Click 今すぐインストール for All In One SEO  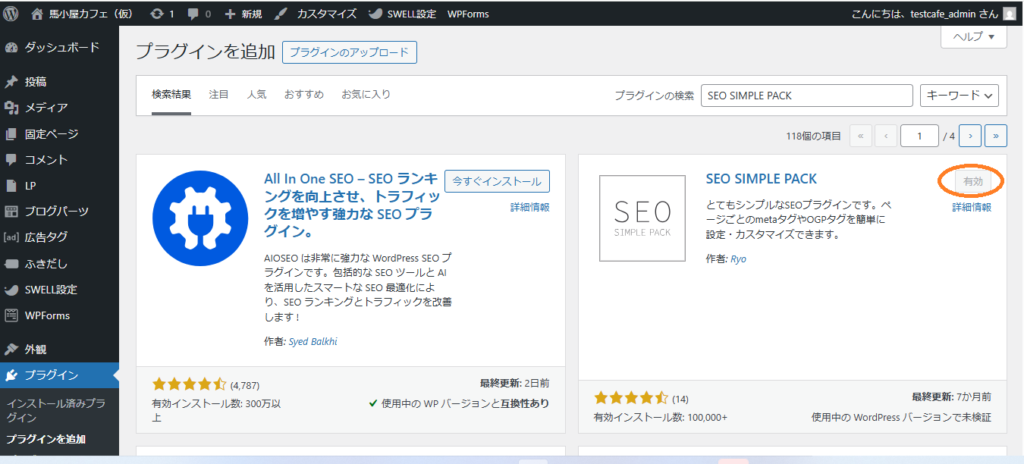[497, 181]
